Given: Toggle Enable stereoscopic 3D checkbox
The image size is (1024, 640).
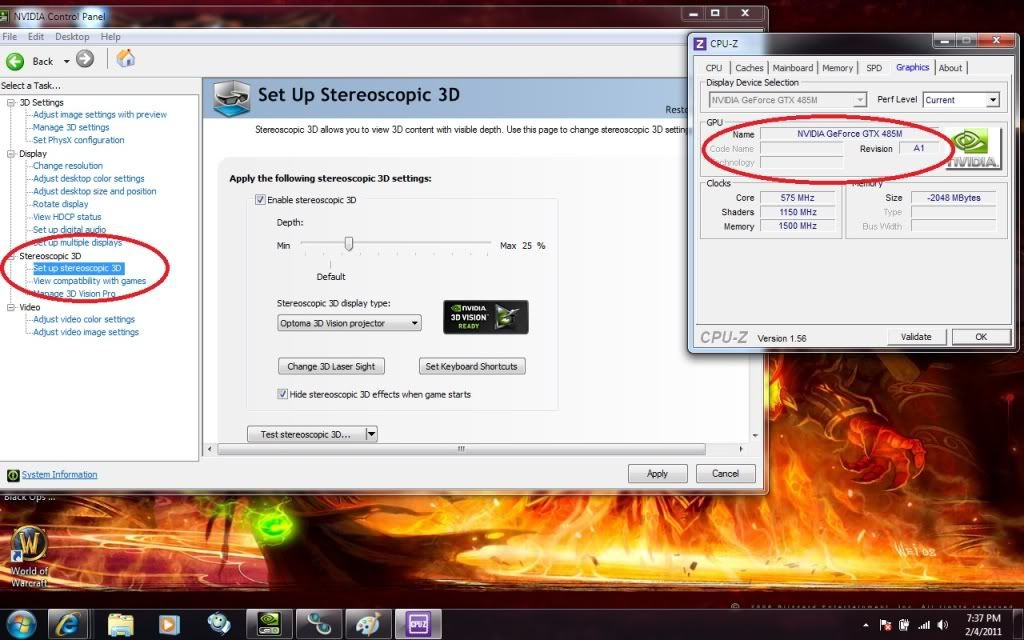Looking at the screenshot, I should pos(260,200).
